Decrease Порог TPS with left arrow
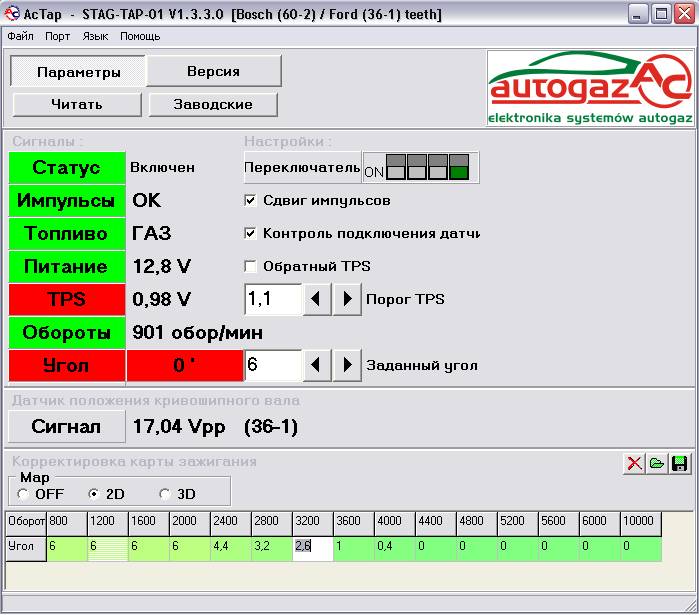The height and width of the screenshot is (615, 699). pos(317,299)
